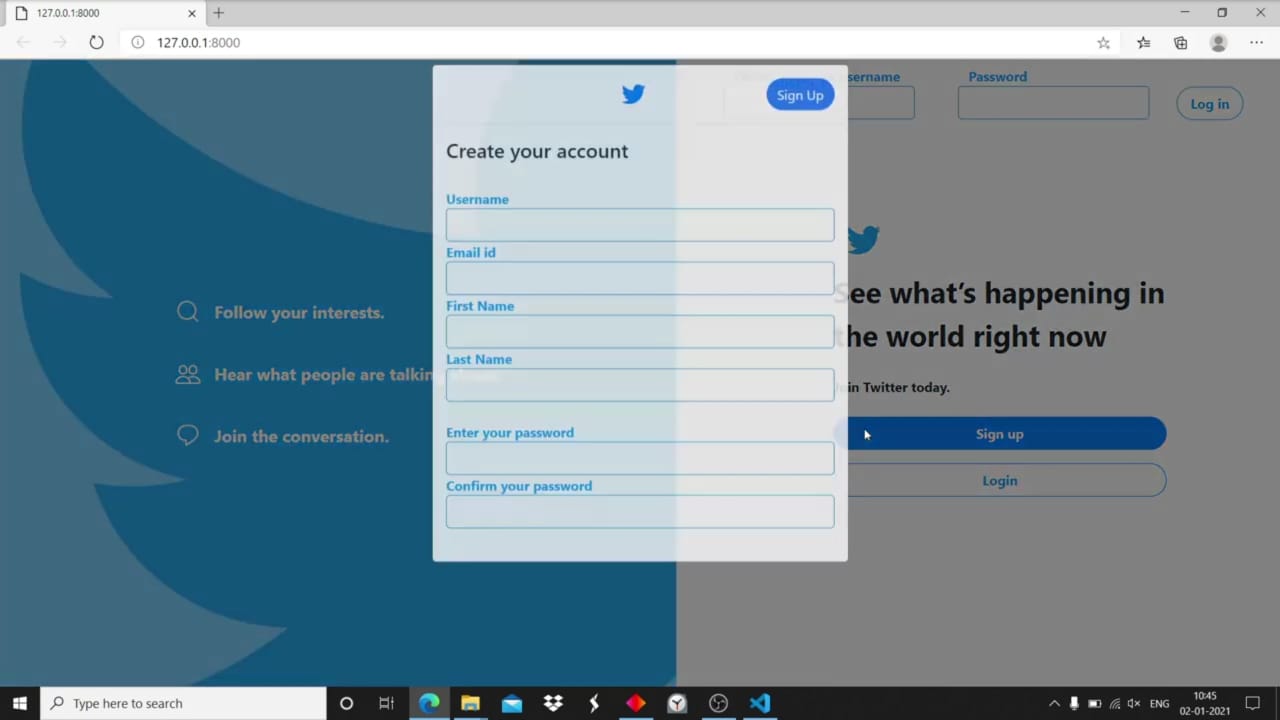Open File Explorer from the taskbar
Screen dimensions: 1280x720
coord(470,703)
